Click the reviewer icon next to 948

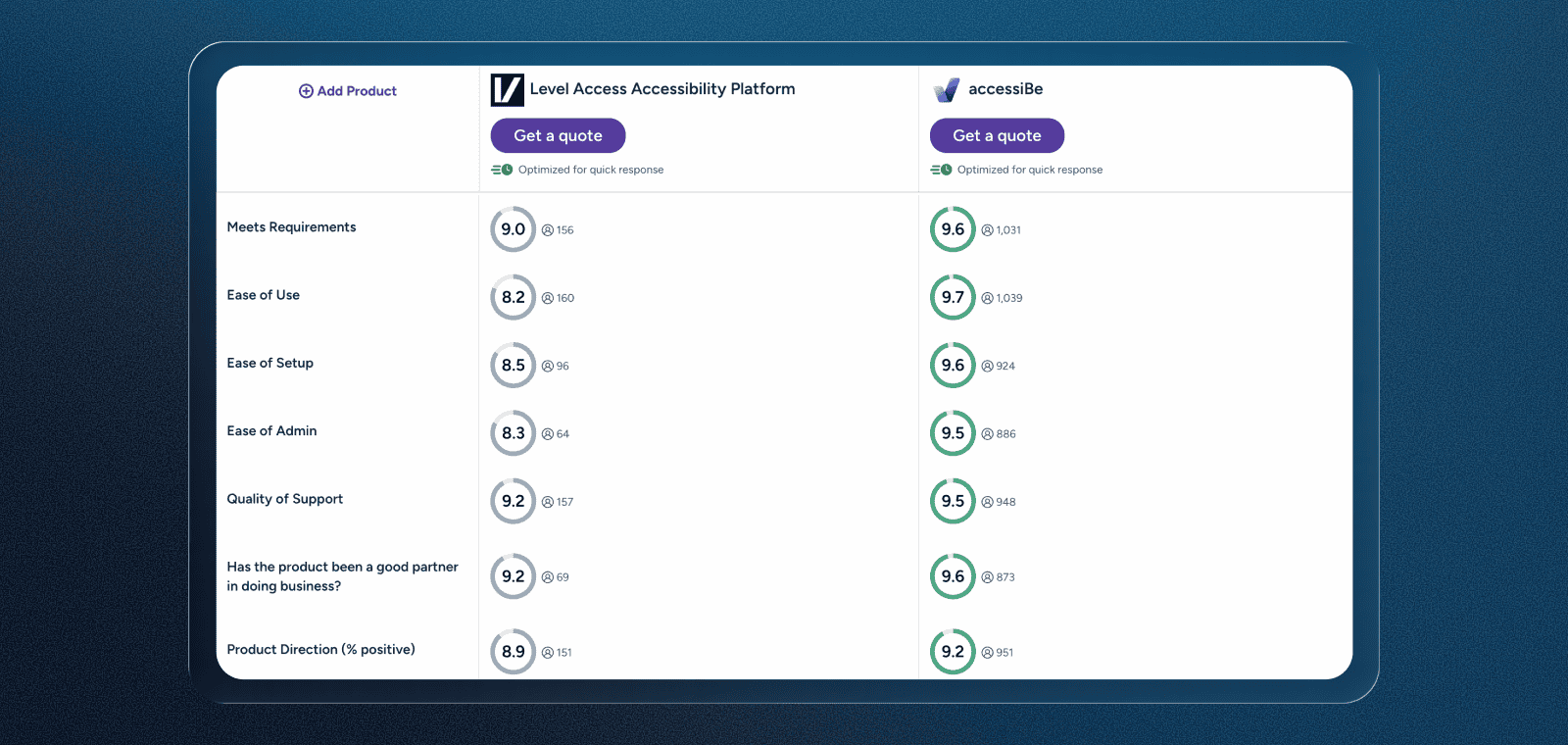[985, 501]
